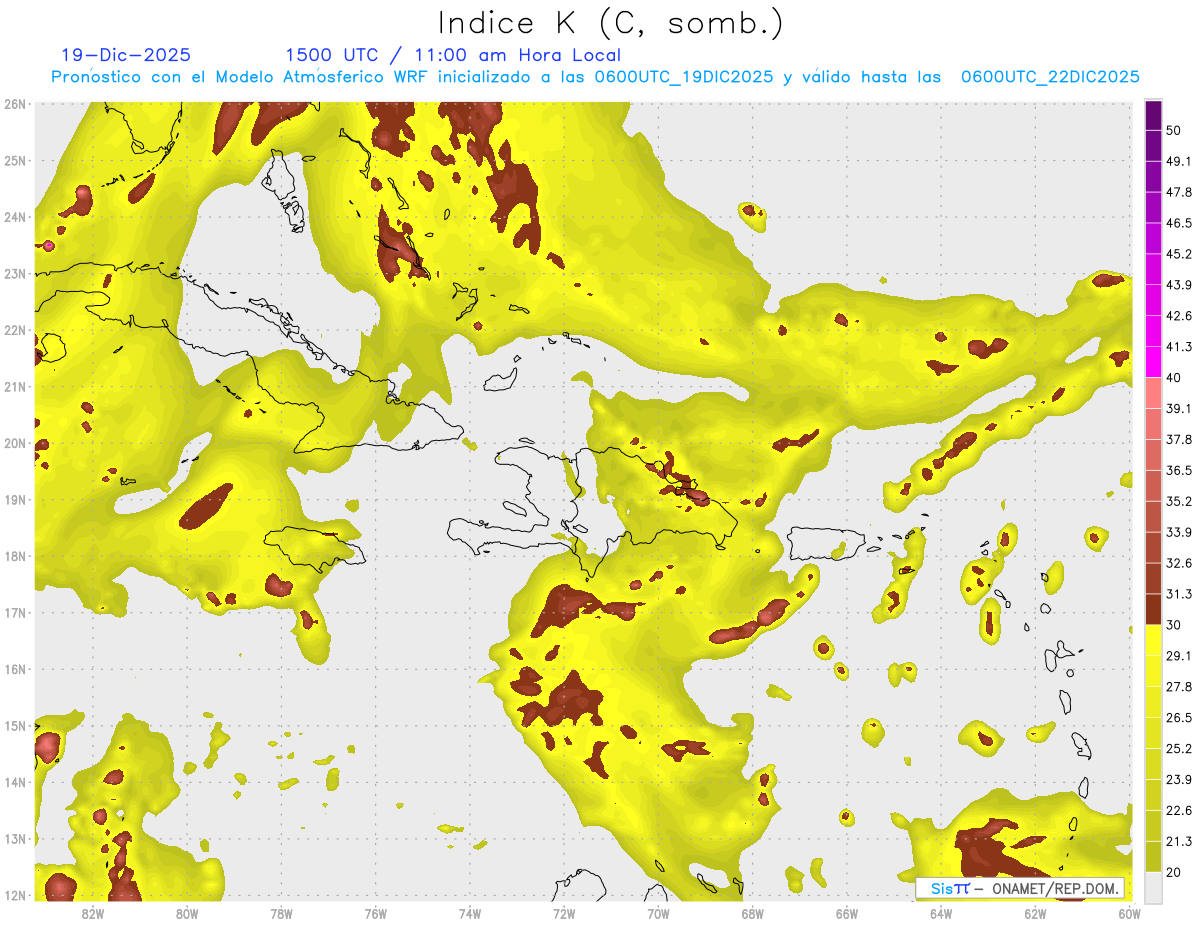This screenshot has width=1200, height=927.
Task: Click the gray colorbar segment below 20
Action: (1153, 887)
